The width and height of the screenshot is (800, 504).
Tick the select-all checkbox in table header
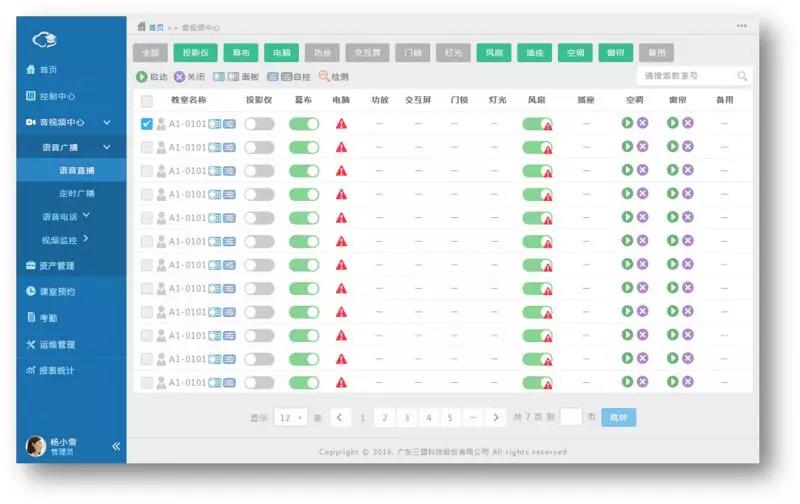[x=147, y=101]
